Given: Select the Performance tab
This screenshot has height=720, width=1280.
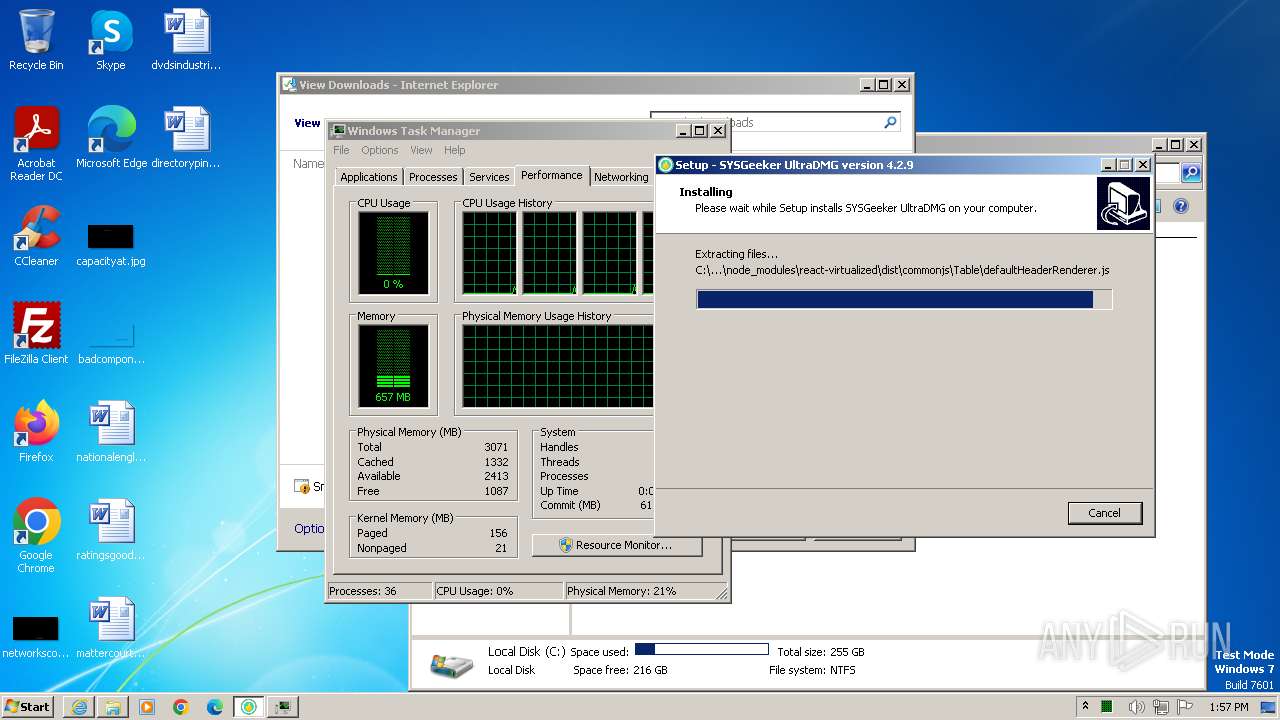Looking at the screenshot, I should click(x=551, y=175).
